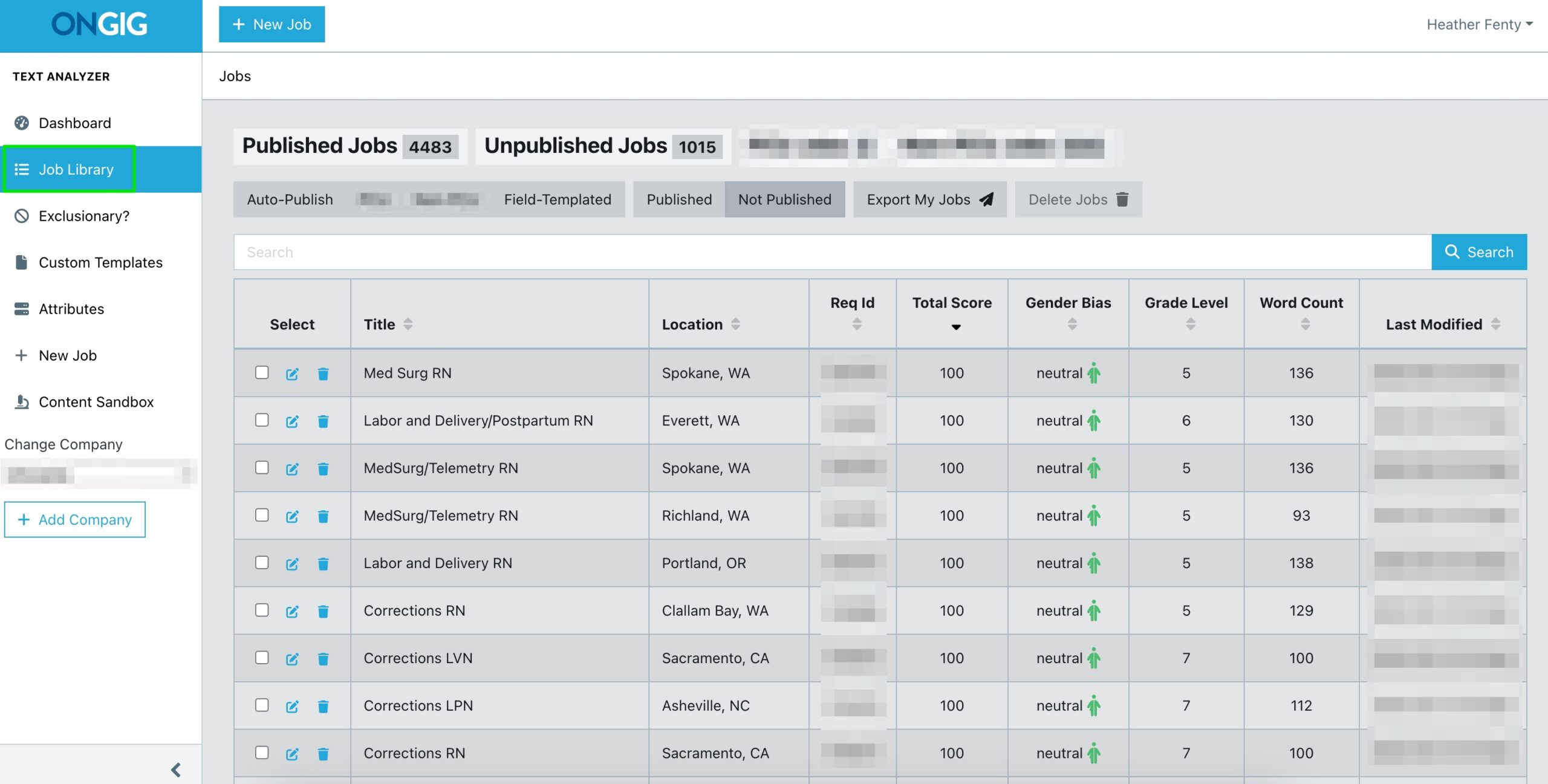Image resolution: width=1548 pixels, height=784 pixels.
Task: Check MedSurg/Telemetry RN Spokane checkbox
Action: 262,468
